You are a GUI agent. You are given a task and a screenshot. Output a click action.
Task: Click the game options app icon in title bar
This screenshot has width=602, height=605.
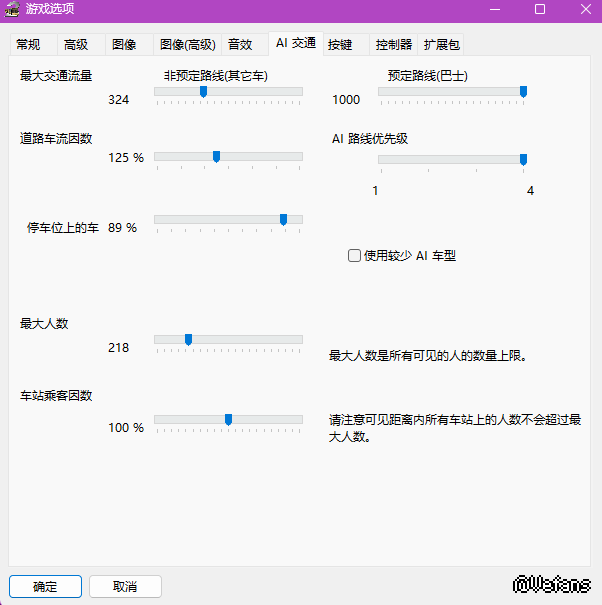pyautogui.click(x=12, y=9)
